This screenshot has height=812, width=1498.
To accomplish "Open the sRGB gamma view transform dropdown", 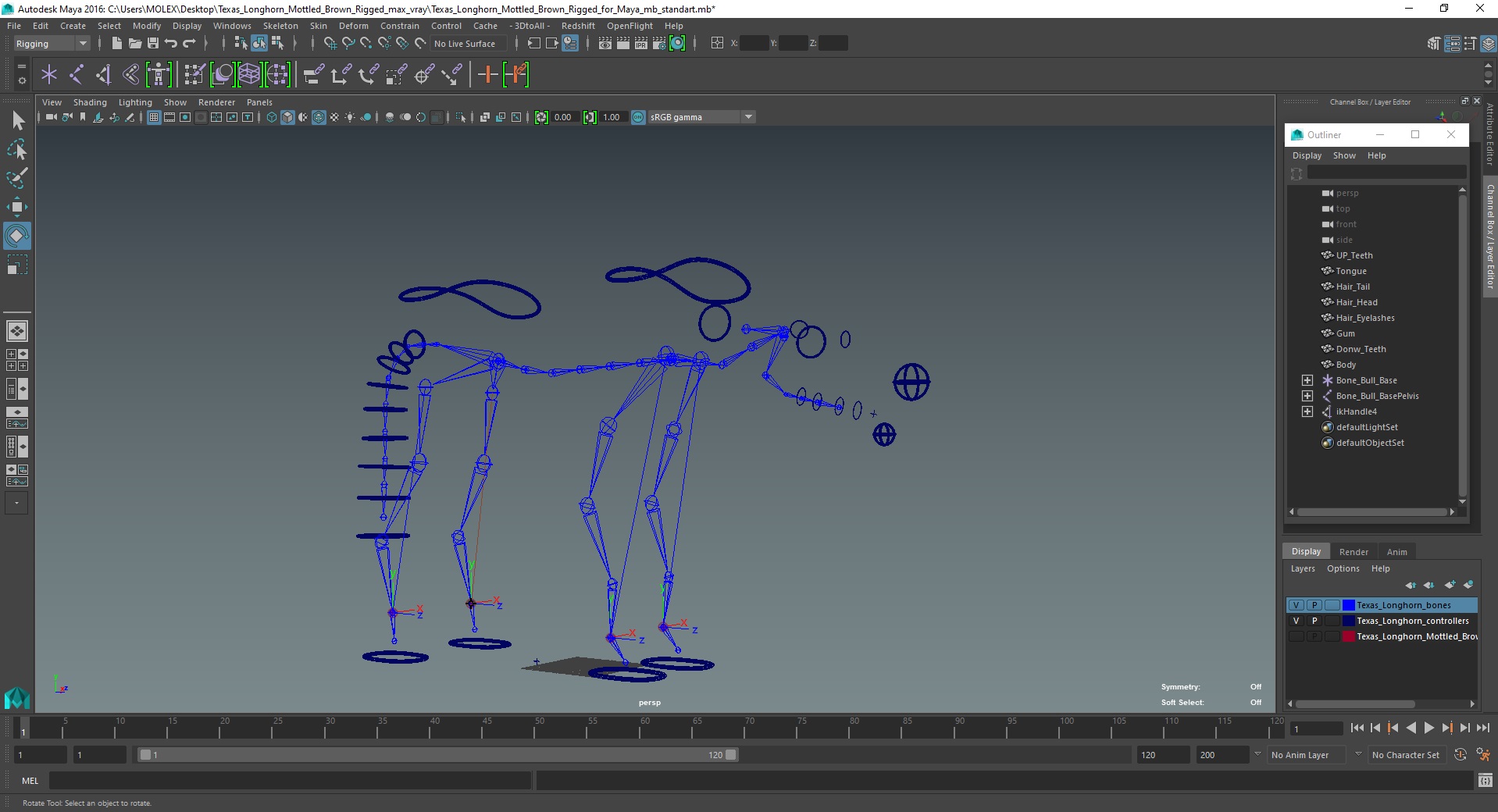I will pyautogui.click(x=701, y=117).
